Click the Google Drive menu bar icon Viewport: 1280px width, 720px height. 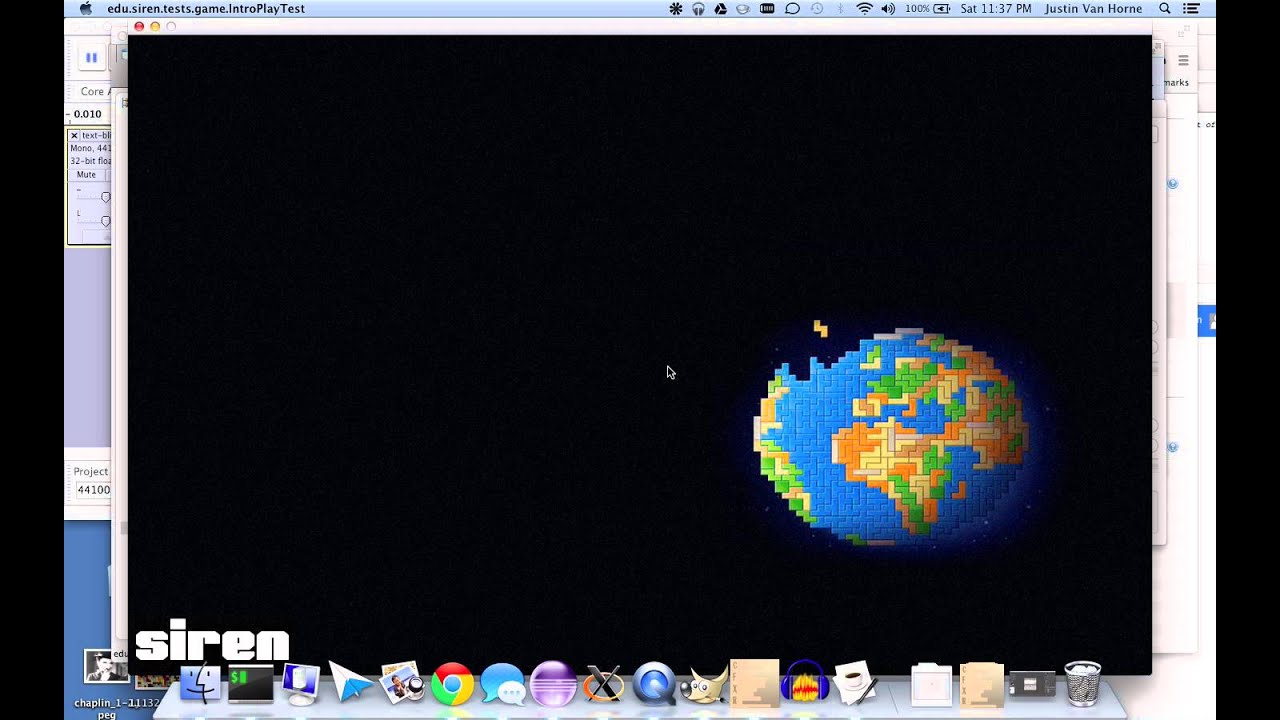[x=720, y=8]
